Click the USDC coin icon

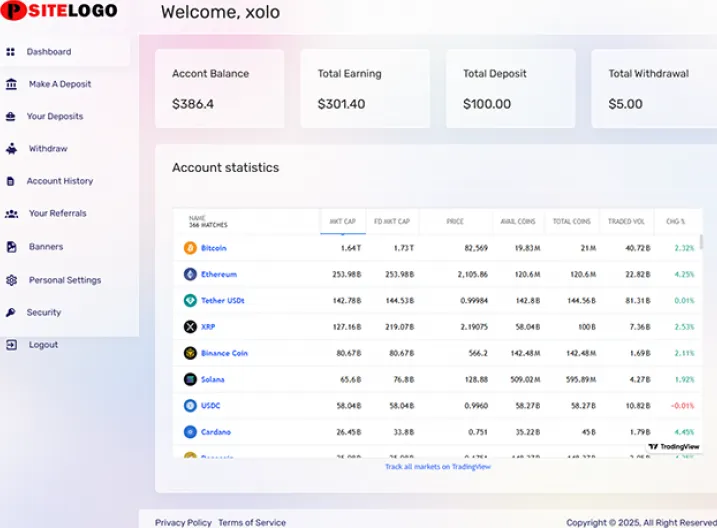point(190,405)
